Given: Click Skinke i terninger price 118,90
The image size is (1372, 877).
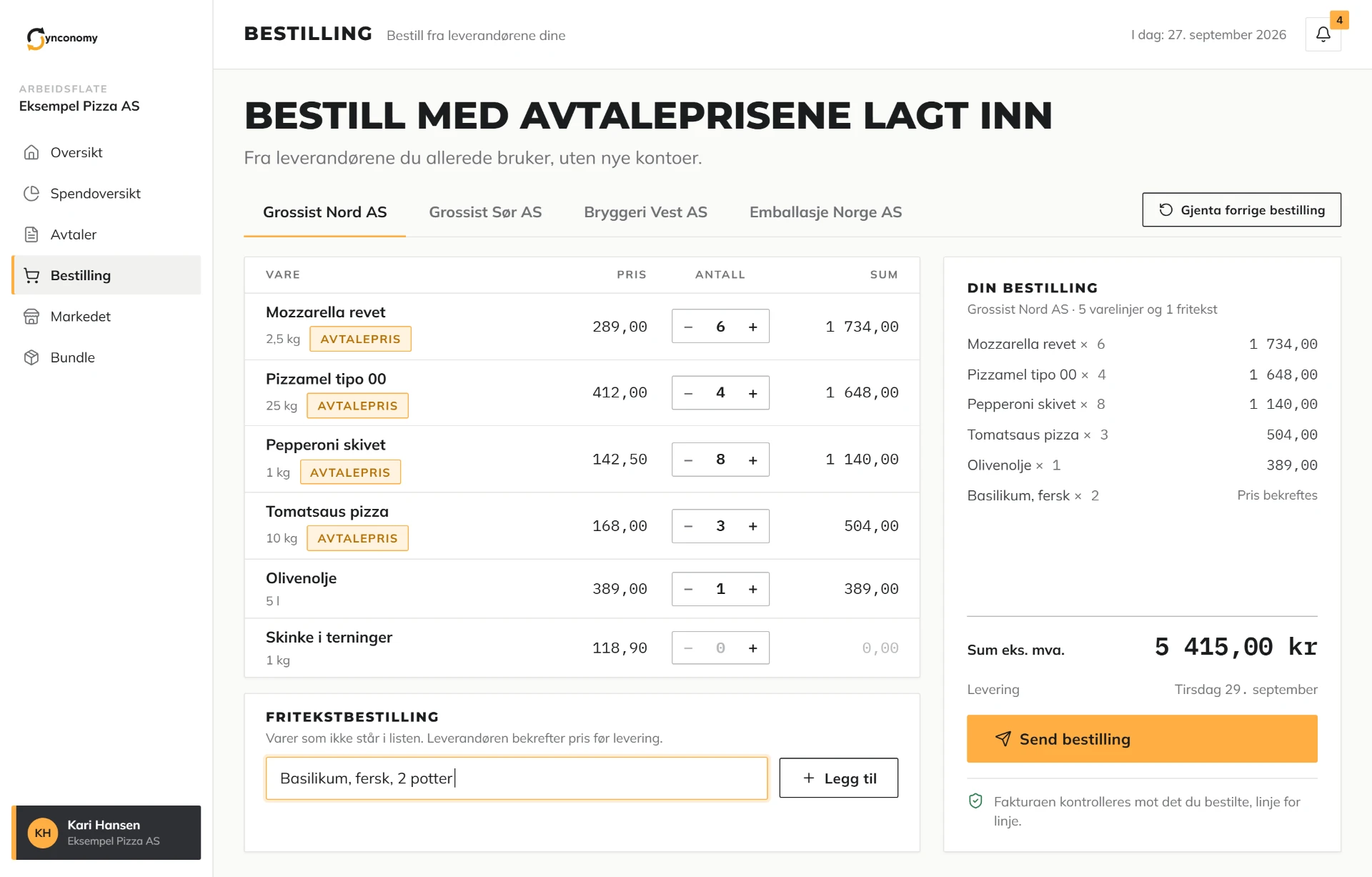Looking at the screenshot, I should tap(620, 648).
